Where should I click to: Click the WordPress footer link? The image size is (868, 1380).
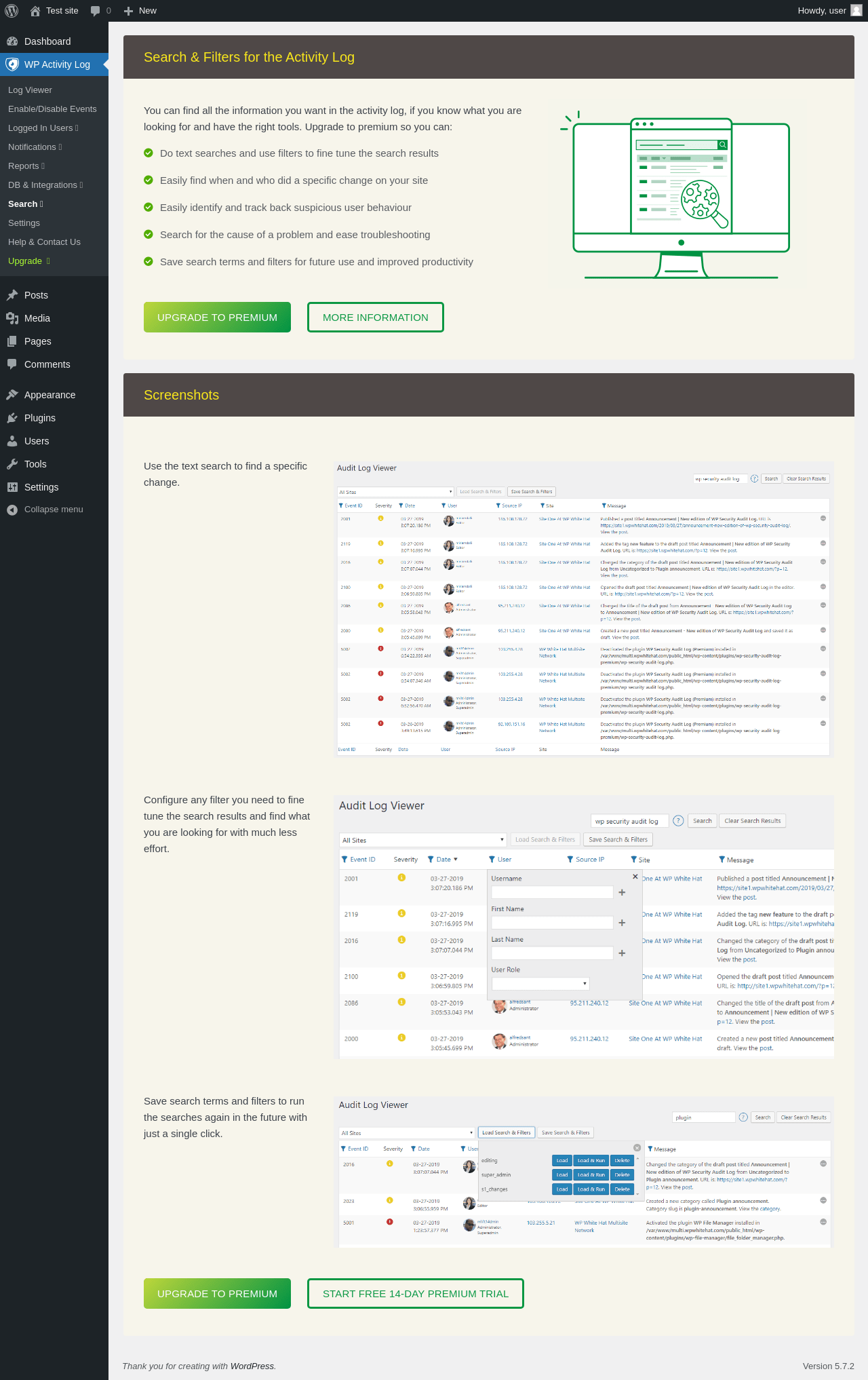(252, 1366)
